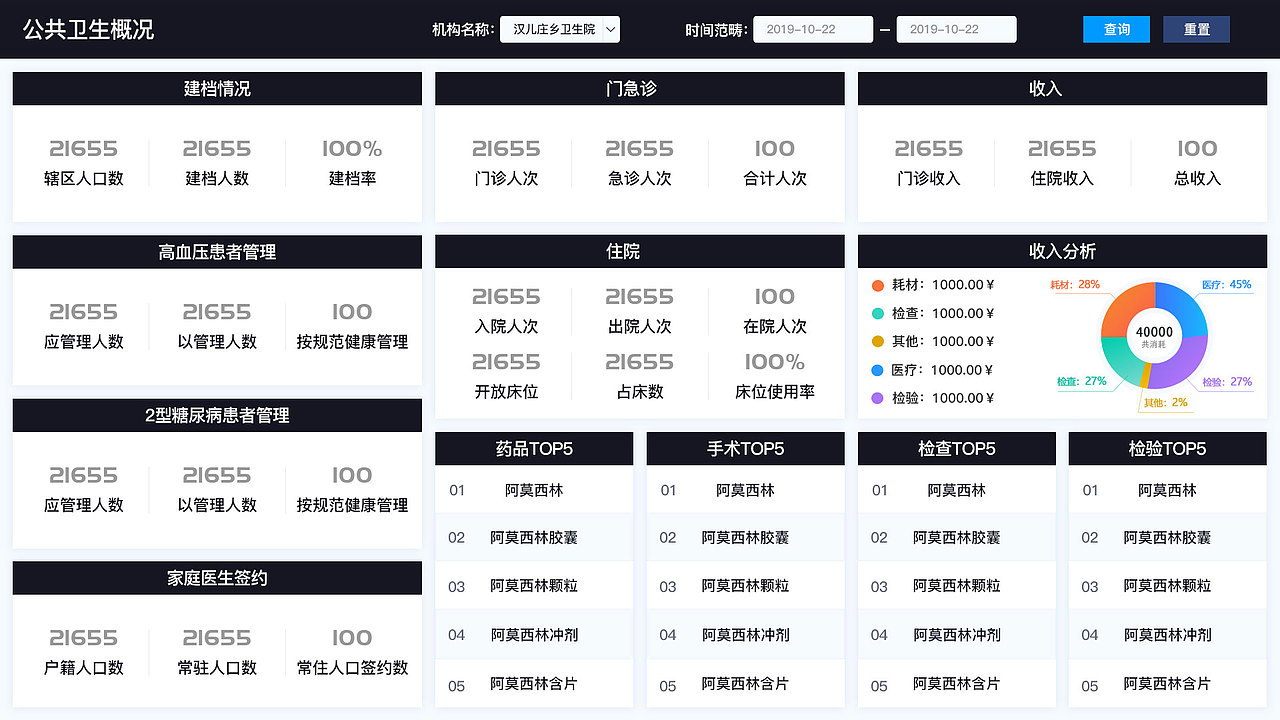The height and width of the screenshot is (720, 1280).
Task: Select 阿莫西林胶囊 in the 药品TOP5 list
Action: click(533, 537)
